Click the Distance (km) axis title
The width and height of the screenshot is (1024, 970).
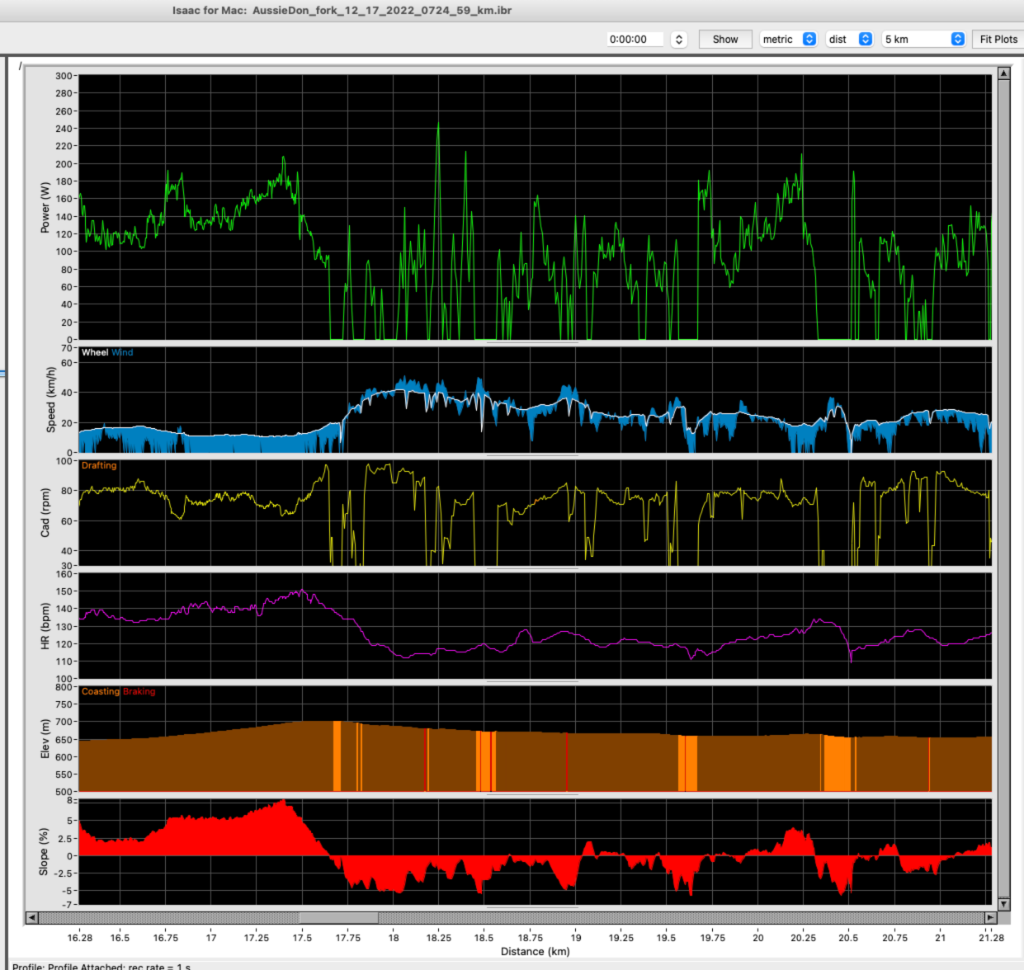pos(535,950)
